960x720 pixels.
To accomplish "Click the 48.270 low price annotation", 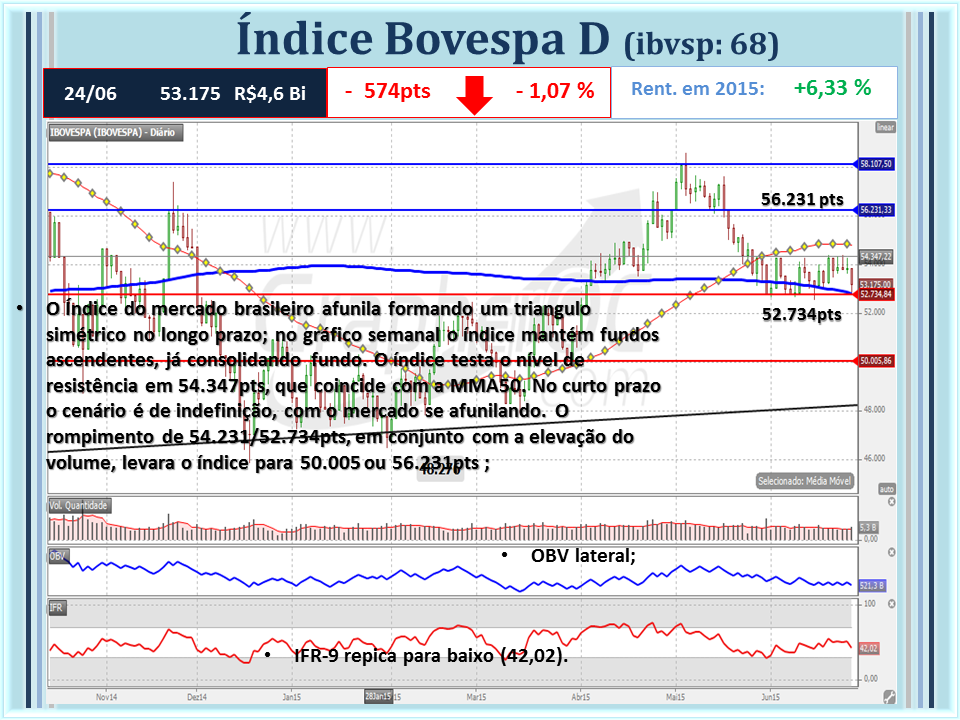I will (x=441, y=470).
